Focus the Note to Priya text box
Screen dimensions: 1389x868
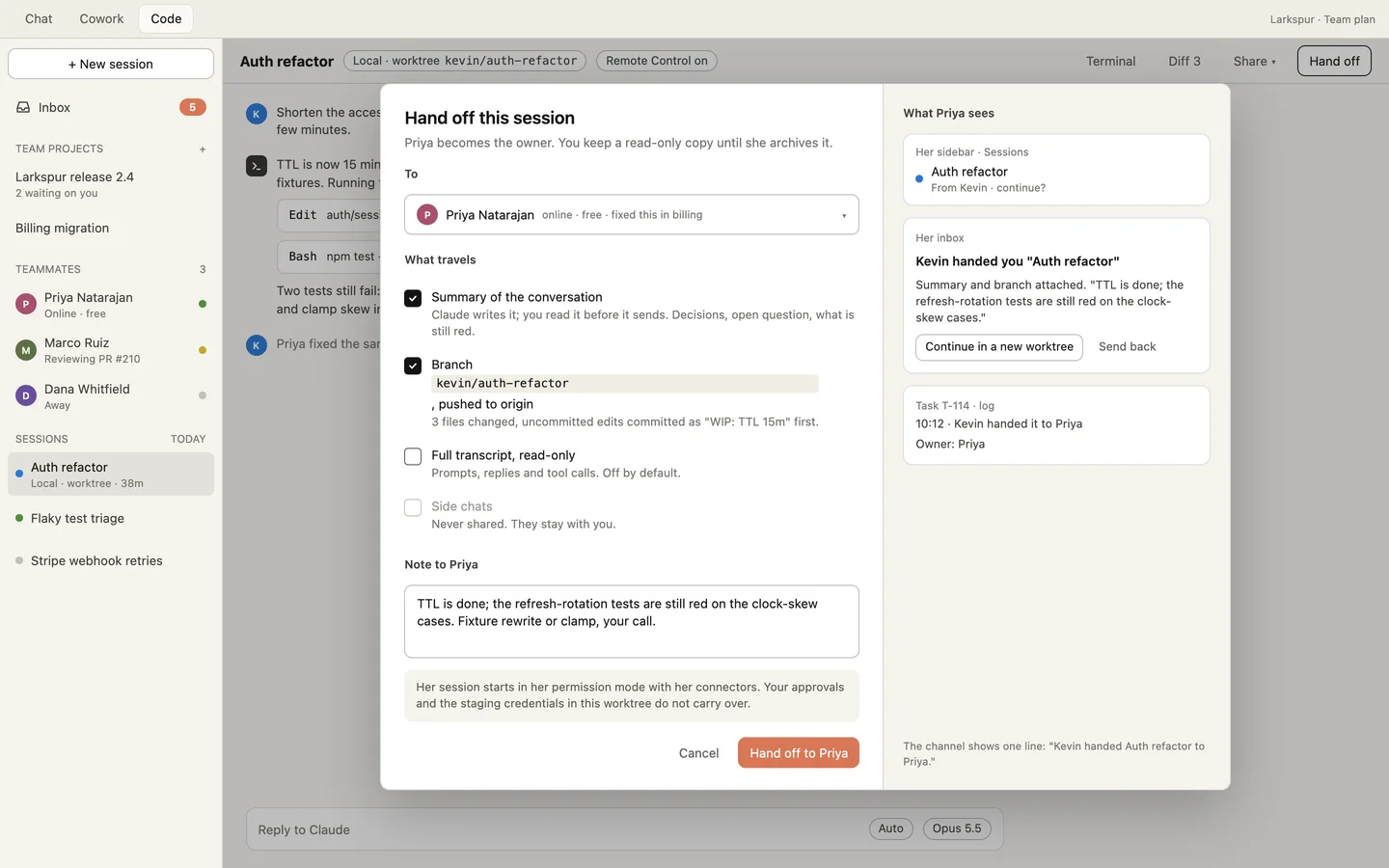(x=632, y=621)
